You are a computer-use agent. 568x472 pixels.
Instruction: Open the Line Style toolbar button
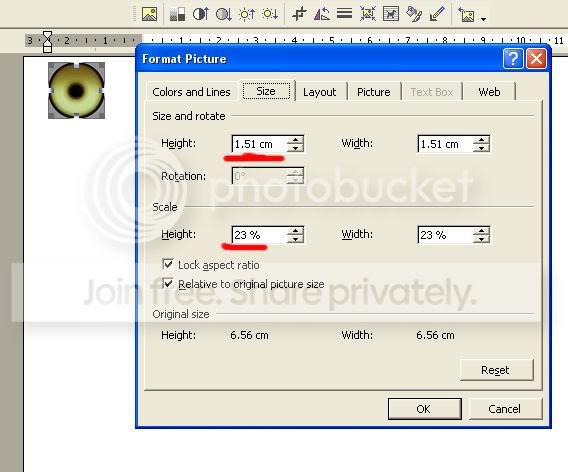344,14
